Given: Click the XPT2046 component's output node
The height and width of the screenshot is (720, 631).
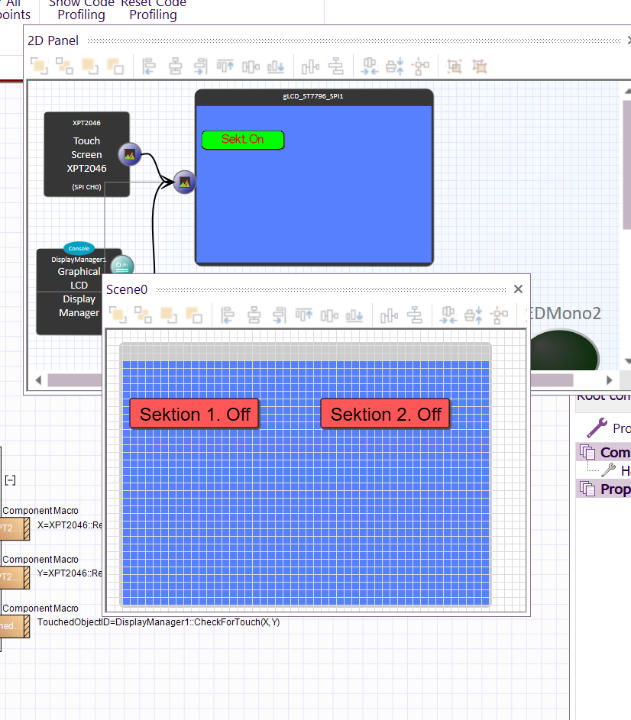Looking at the screenshot, I should coord(130,154).
